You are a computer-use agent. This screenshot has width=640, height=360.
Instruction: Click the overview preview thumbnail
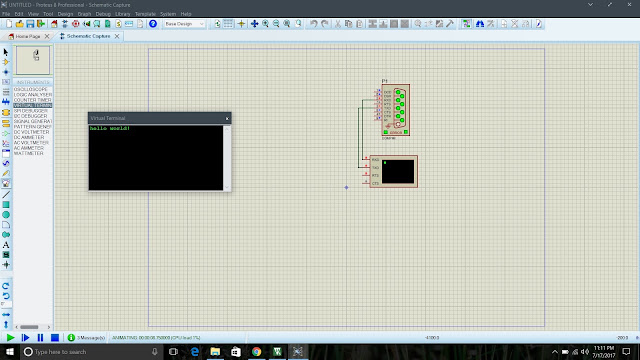(x=33, y=60)
